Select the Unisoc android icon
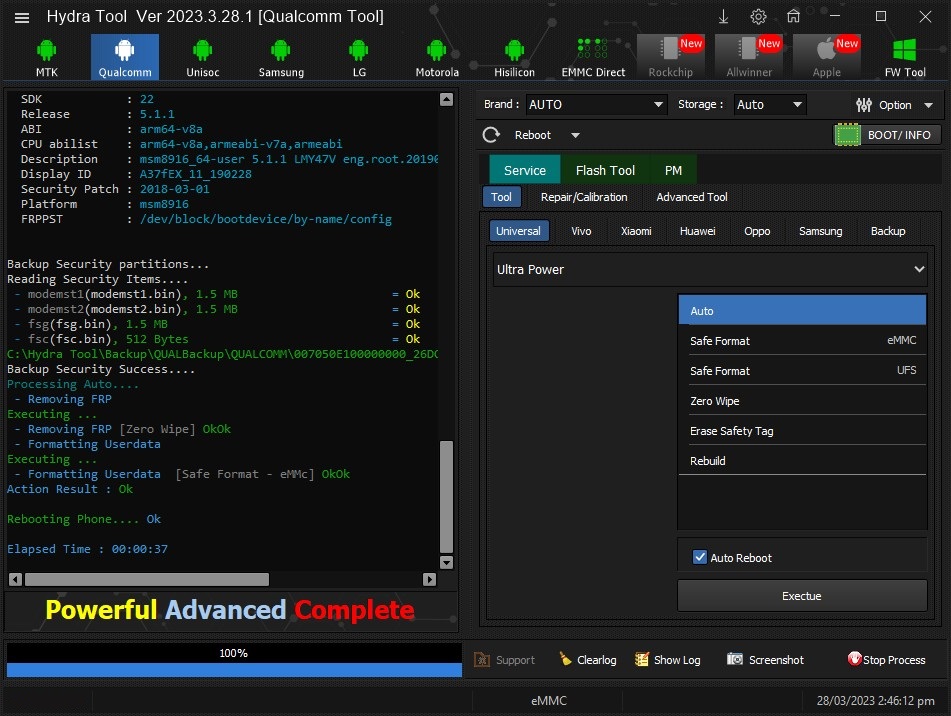This screenshot has width=951, height=716. coord(203,50)
